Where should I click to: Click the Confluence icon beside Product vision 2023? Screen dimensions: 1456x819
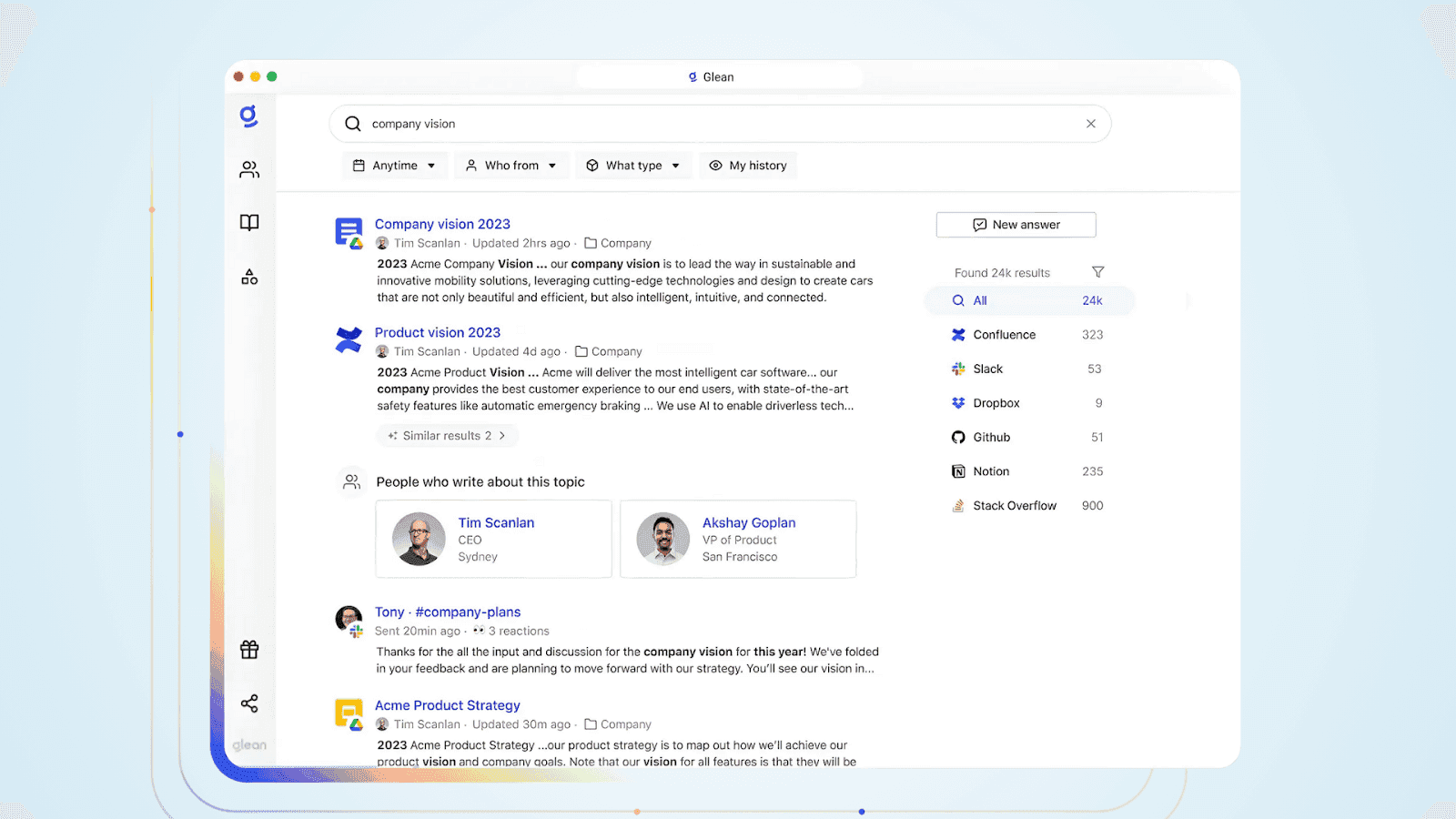click(x=349, y=340)
